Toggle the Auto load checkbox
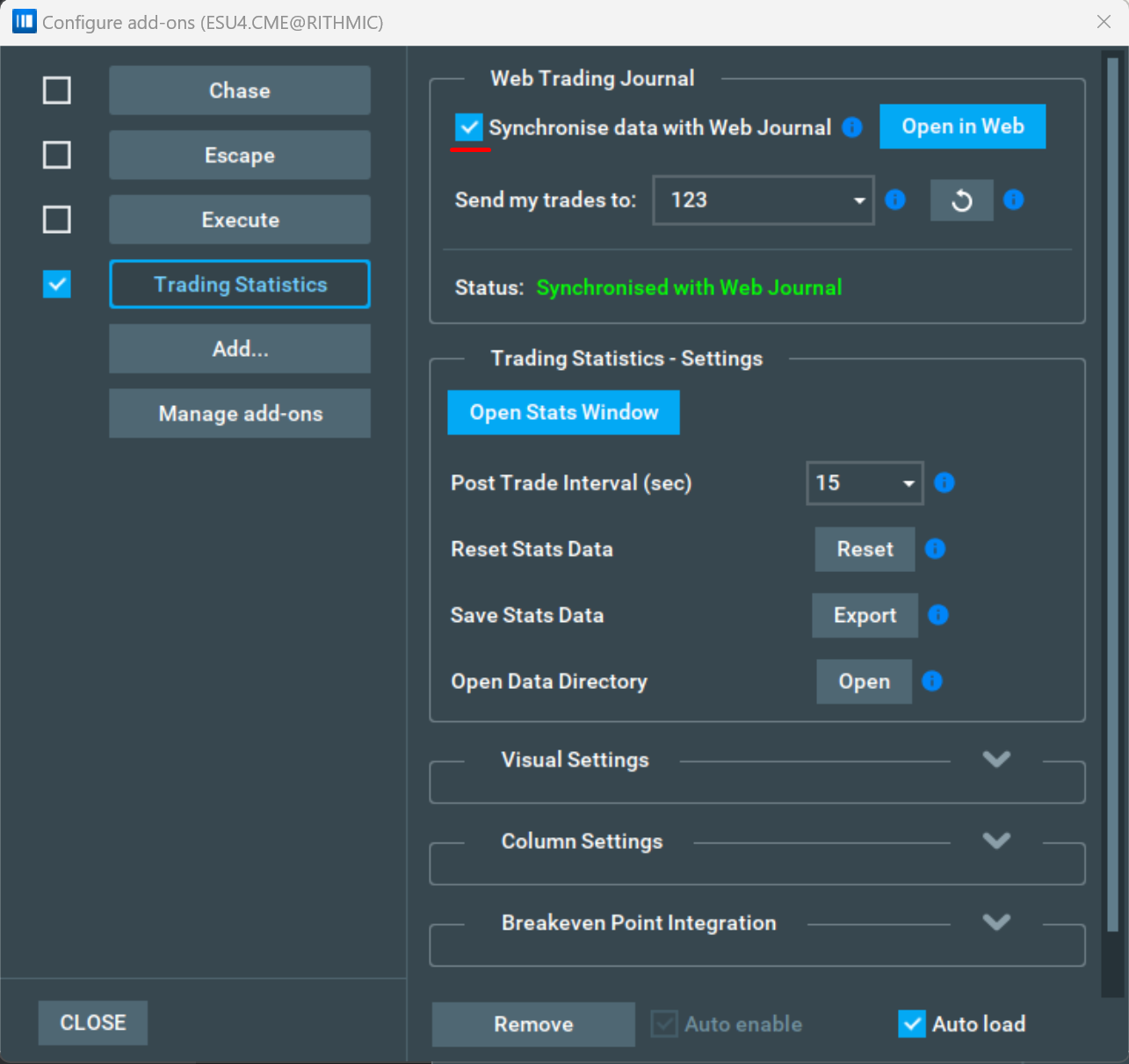This screenshot has width=1129, height=1064. [912, 1024]
